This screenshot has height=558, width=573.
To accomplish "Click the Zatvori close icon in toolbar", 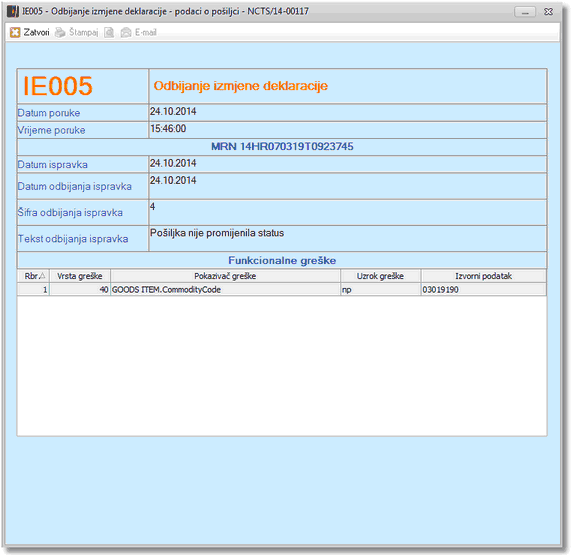I will point(15,33).
